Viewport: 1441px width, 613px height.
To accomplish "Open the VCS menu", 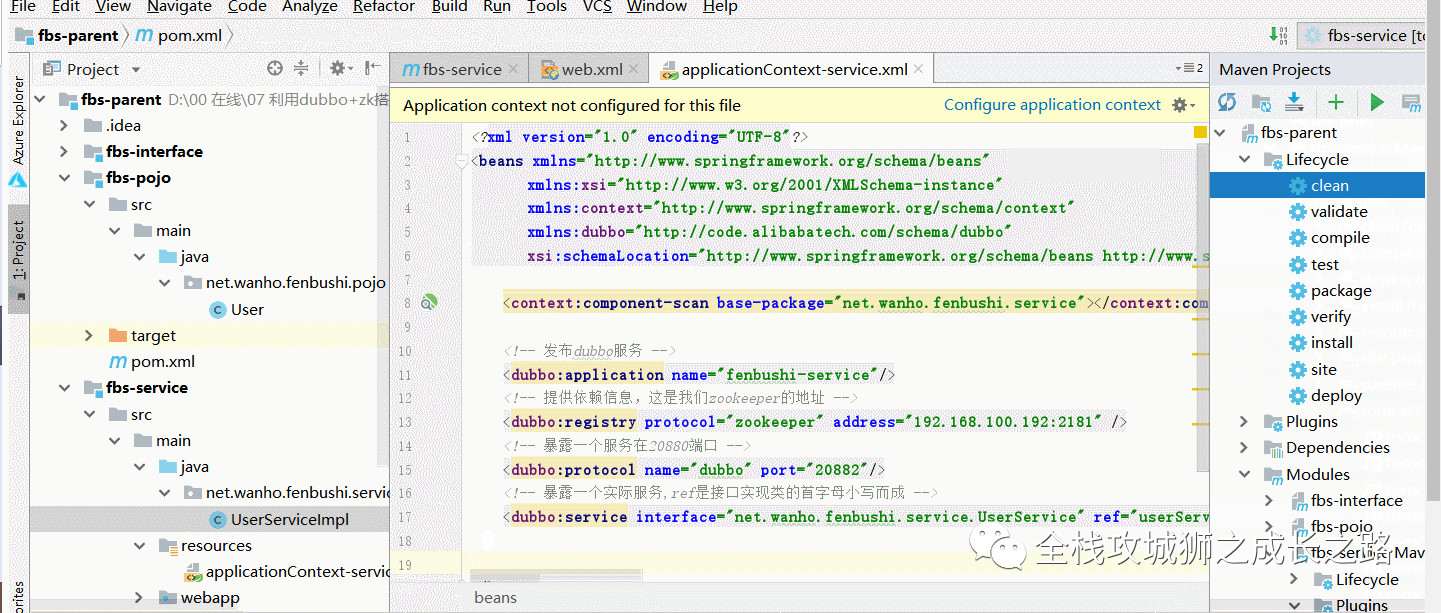I will click(x=597, y=6).
